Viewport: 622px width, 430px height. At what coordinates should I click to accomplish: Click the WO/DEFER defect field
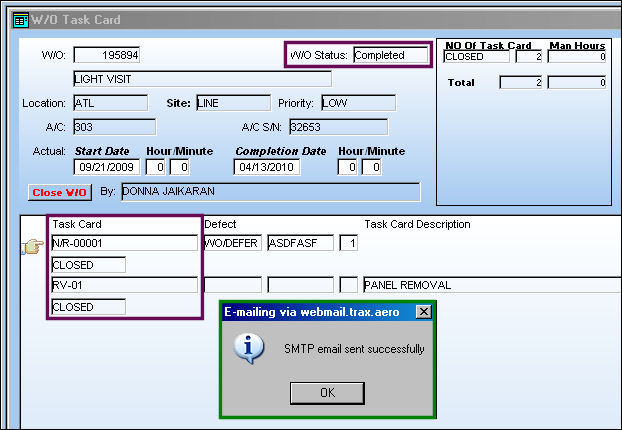tap(232, 243)
